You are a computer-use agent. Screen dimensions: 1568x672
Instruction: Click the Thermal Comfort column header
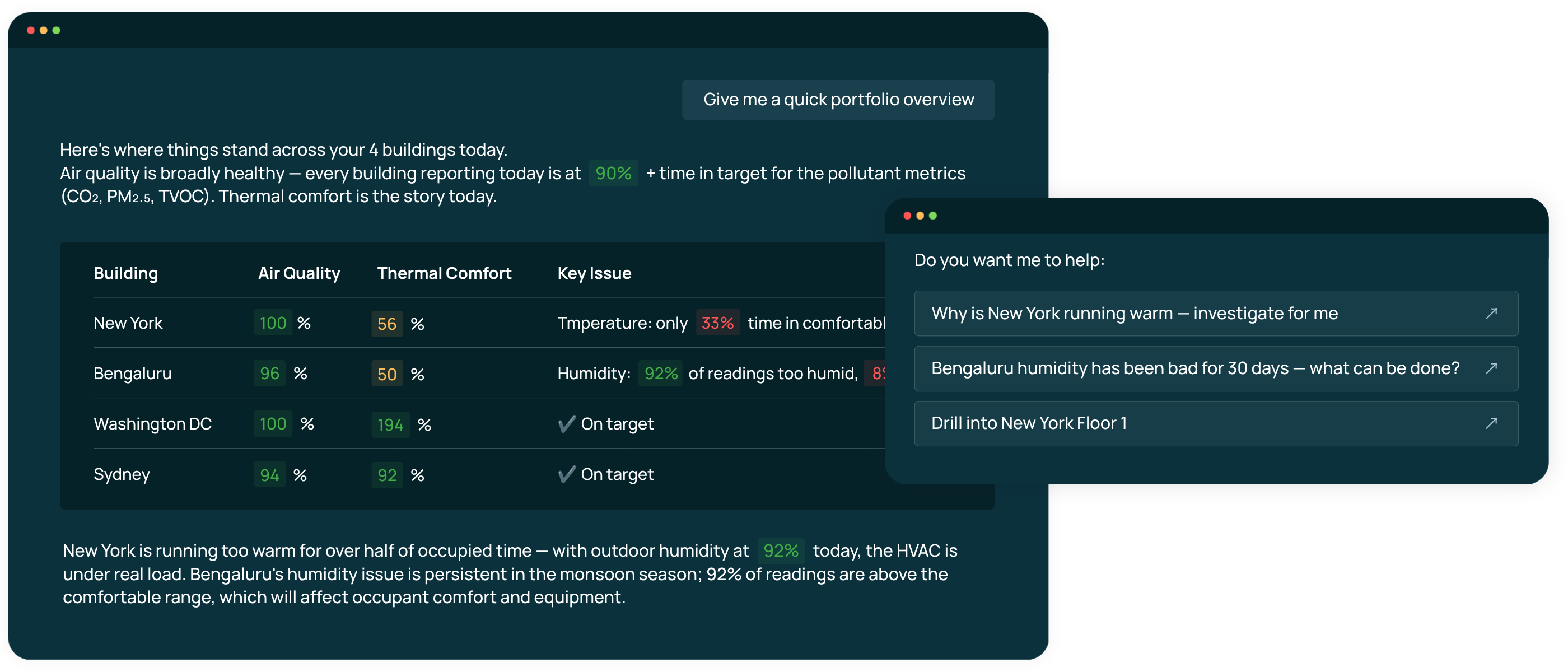coord(444,273)
